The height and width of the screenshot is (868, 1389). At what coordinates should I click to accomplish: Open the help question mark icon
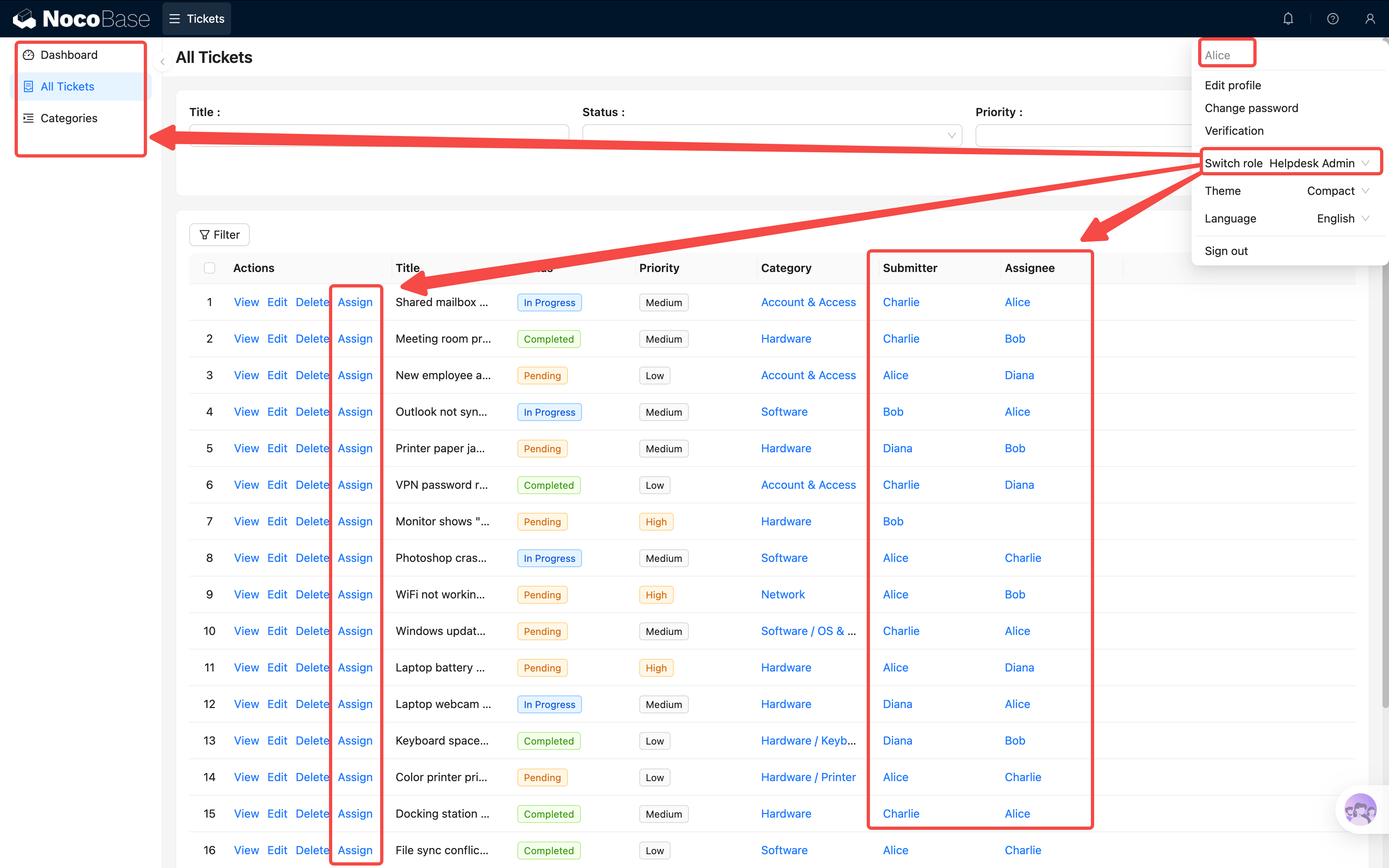[1333, 19]
